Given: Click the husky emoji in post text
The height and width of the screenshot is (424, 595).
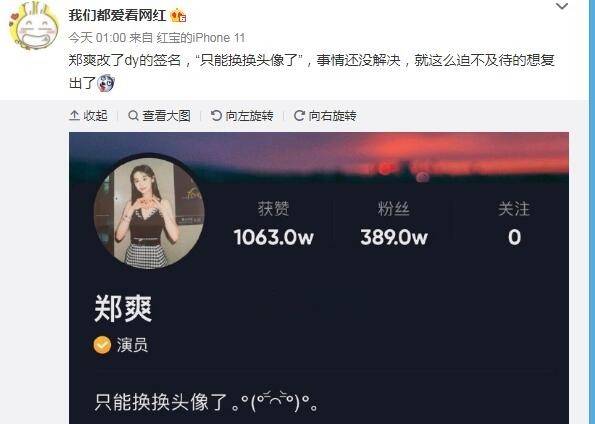Looking at the screenshot, I should point(106,83).
